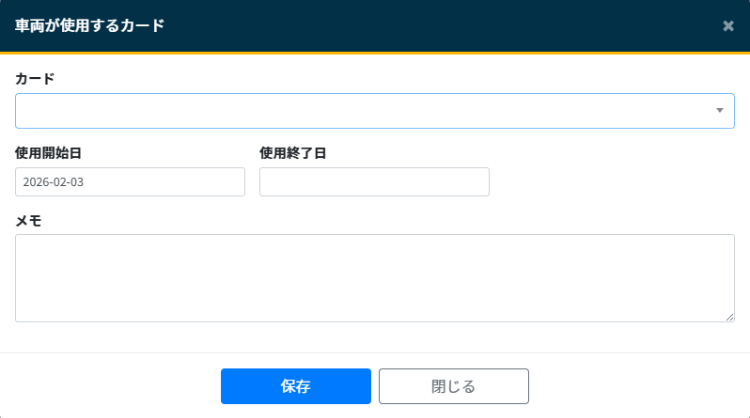Click inside the メモ text area
Image resolution: width=750 pixels, height=418 pixels.
[x=374, y=278]
